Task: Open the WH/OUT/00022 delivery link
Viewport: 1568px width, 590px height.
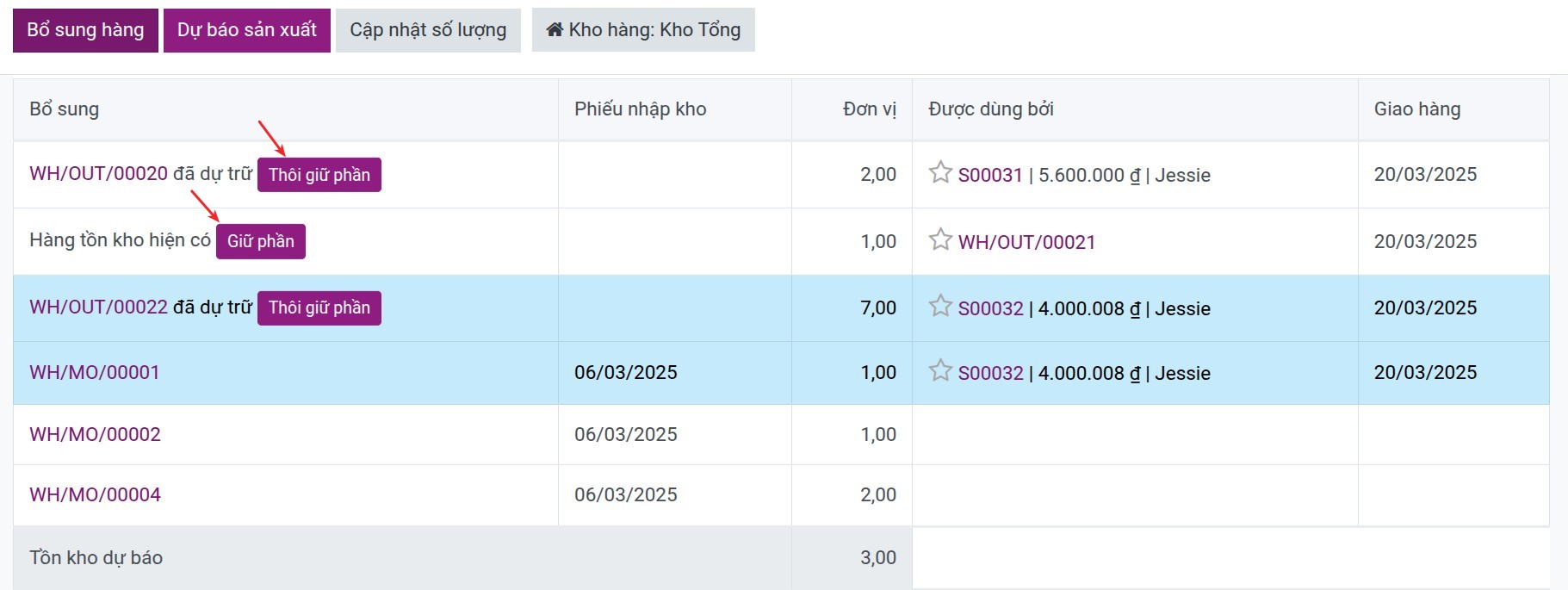Action: (x=98, y=307)
